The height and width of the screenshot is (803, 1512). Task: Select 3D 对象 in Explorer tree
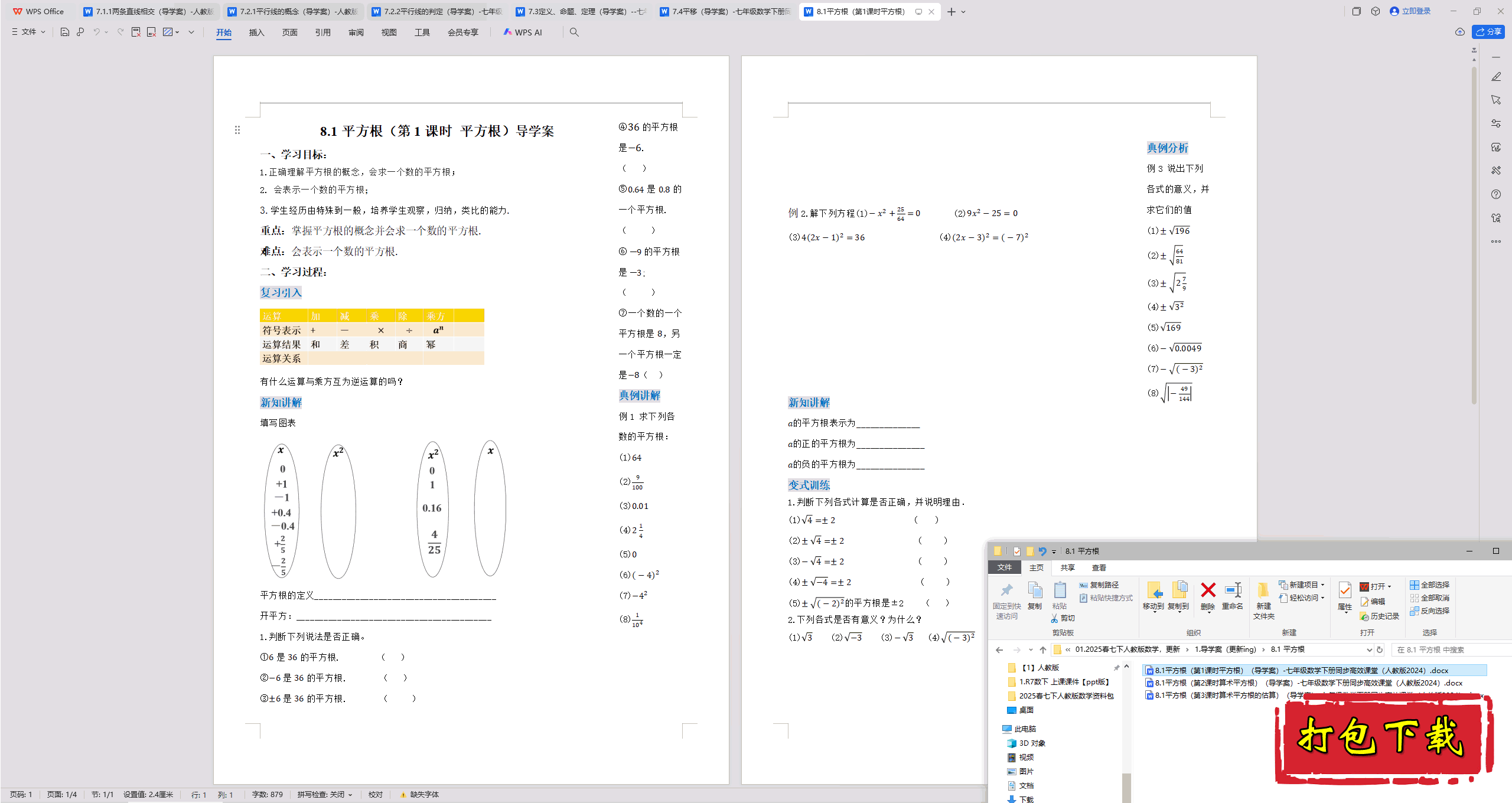point(1027,743)
